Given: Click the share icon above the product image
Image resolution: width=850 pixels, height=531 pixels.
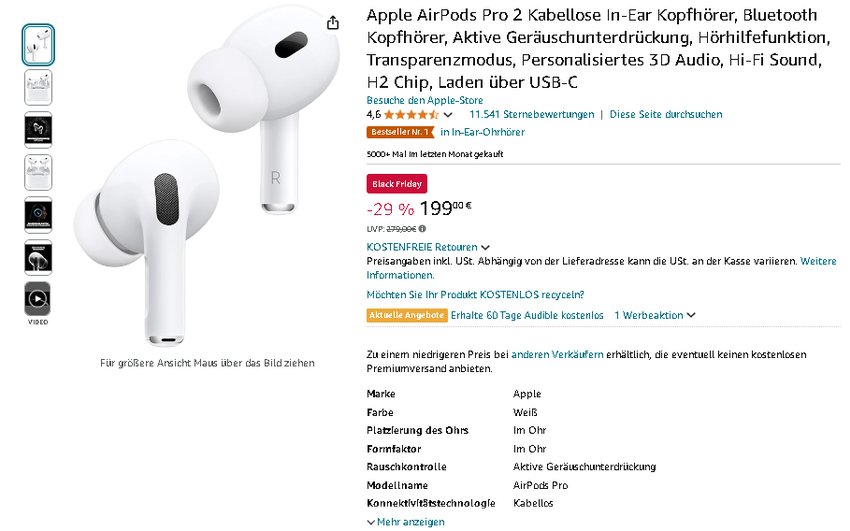Looking at the screenshot, I should click(333, 23).
